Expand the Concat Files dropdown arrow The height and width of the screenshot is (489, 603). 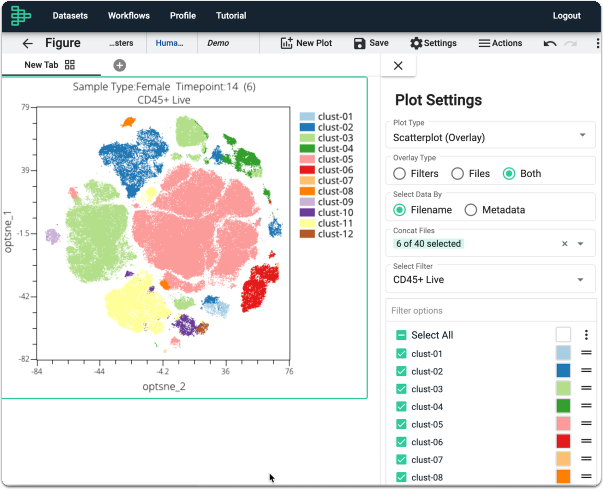click(x=581, y=244)
